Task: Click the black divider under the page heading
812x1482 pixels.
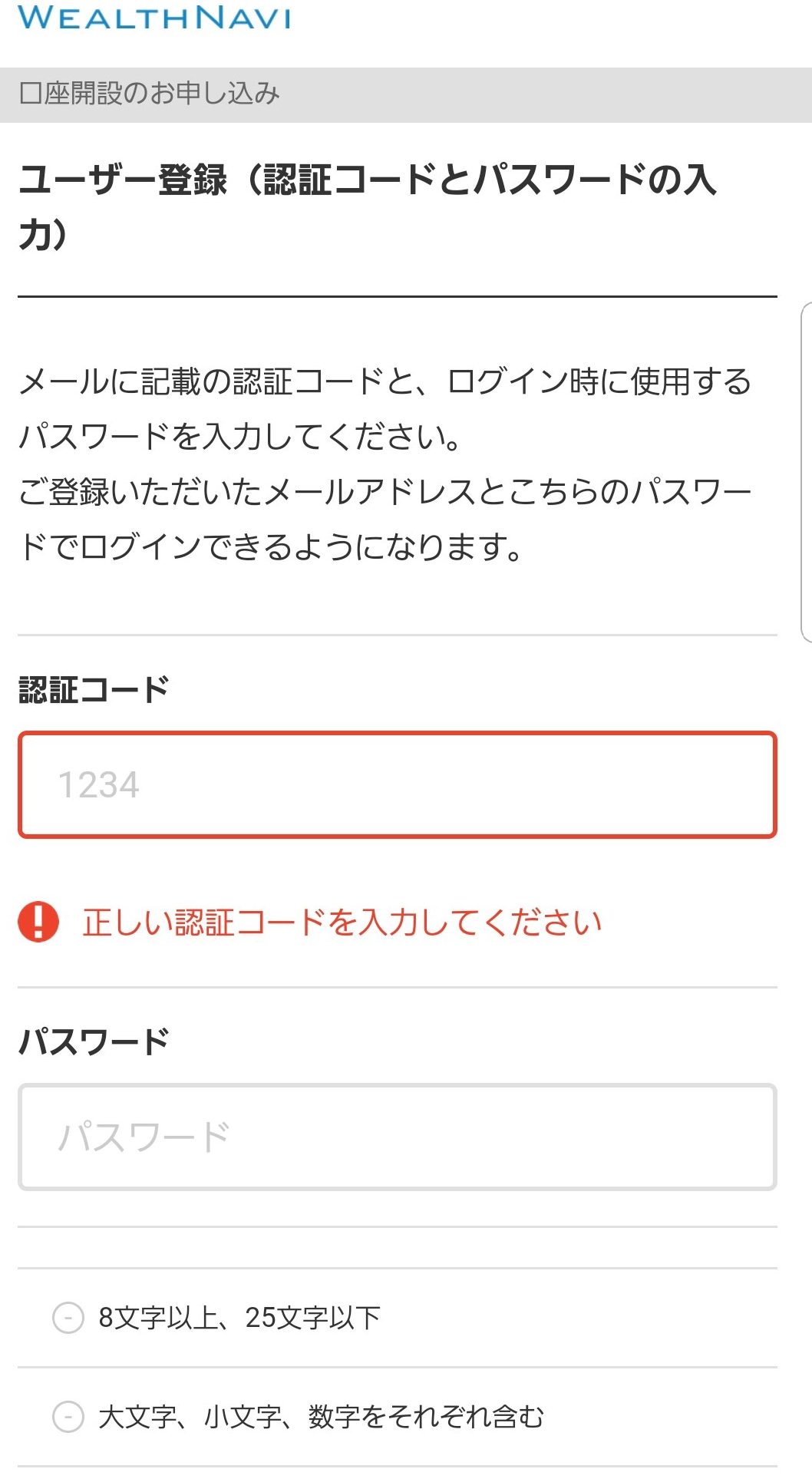Action: tap(398, 296)
